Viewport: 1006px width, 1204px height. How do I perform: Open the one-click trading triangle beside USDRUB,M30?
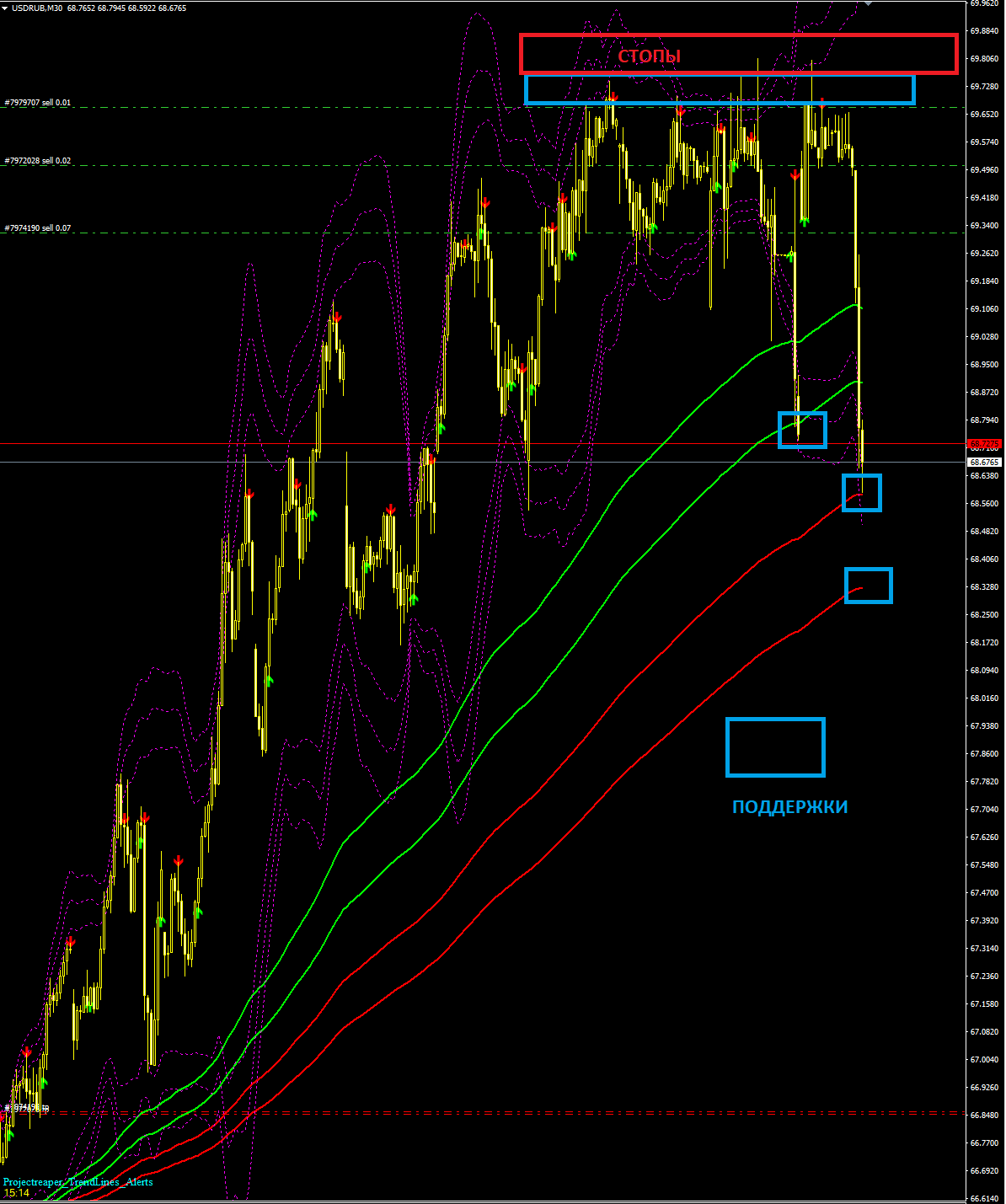click(5, 8)
